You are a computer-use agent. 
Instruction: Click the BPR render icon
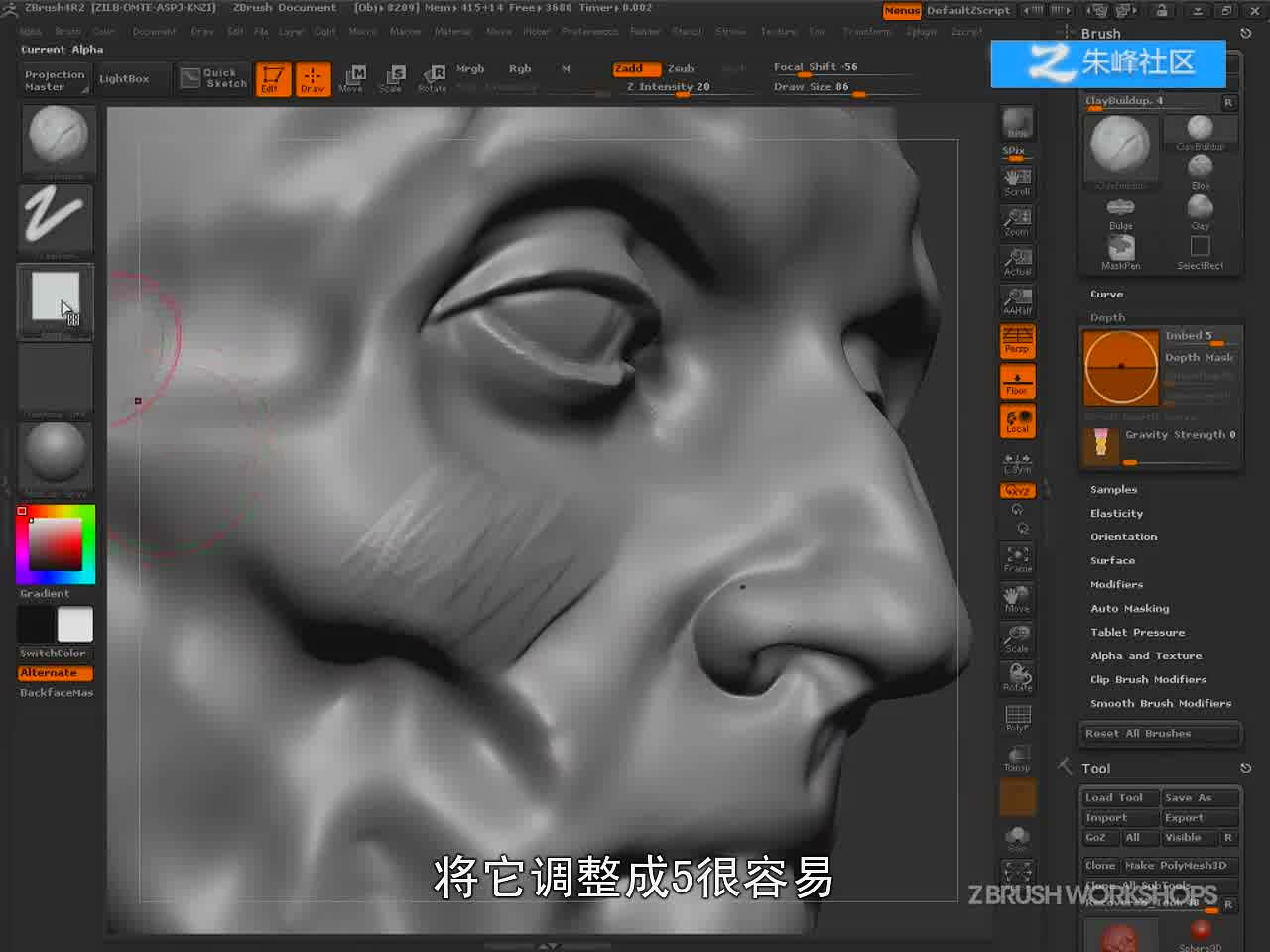(x=1017, y=123)
